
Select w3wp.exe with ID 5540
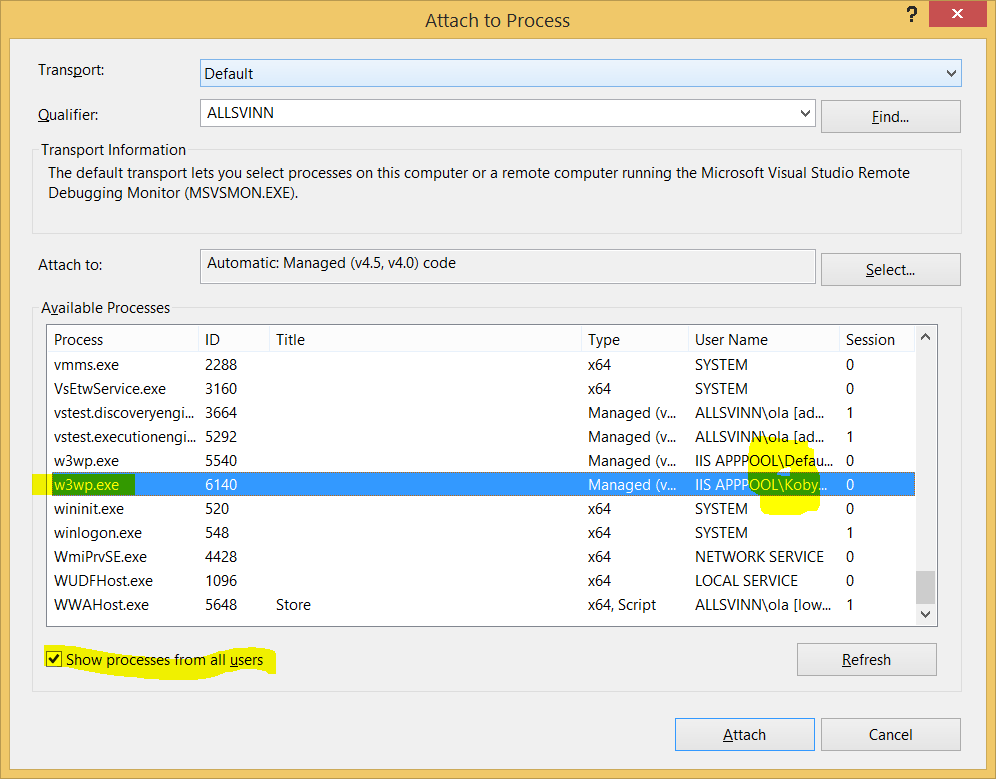pos(481,461)
